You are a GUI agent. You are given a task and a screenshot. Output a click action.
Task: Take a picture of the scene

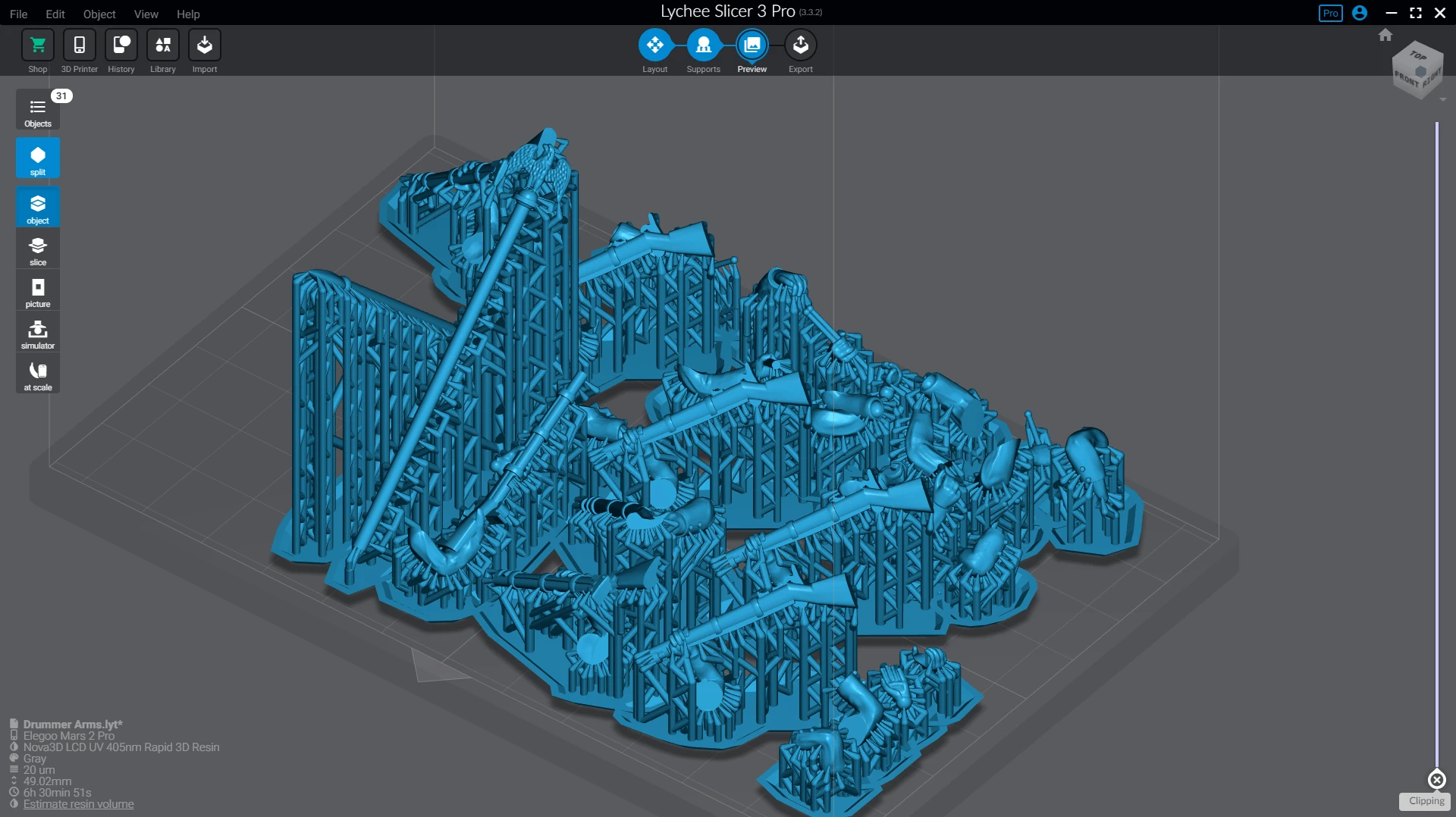coord(37,292)
